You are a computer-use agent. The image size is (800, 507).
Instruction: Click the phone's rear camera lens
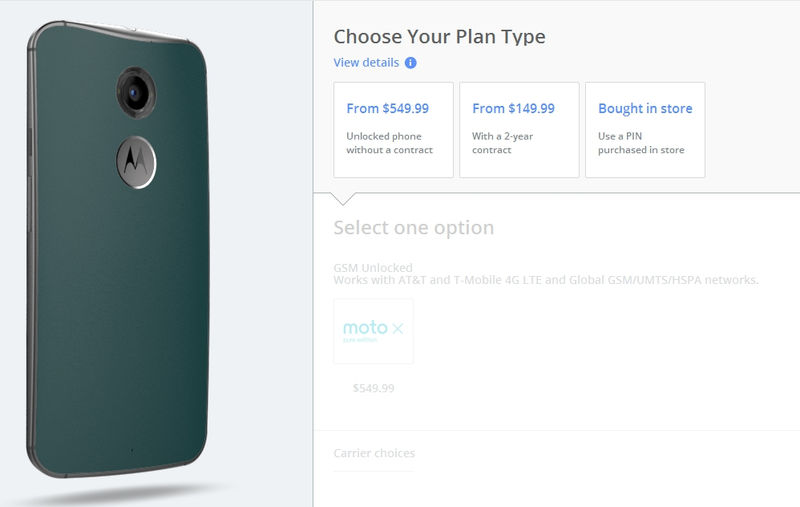(135, 93)
